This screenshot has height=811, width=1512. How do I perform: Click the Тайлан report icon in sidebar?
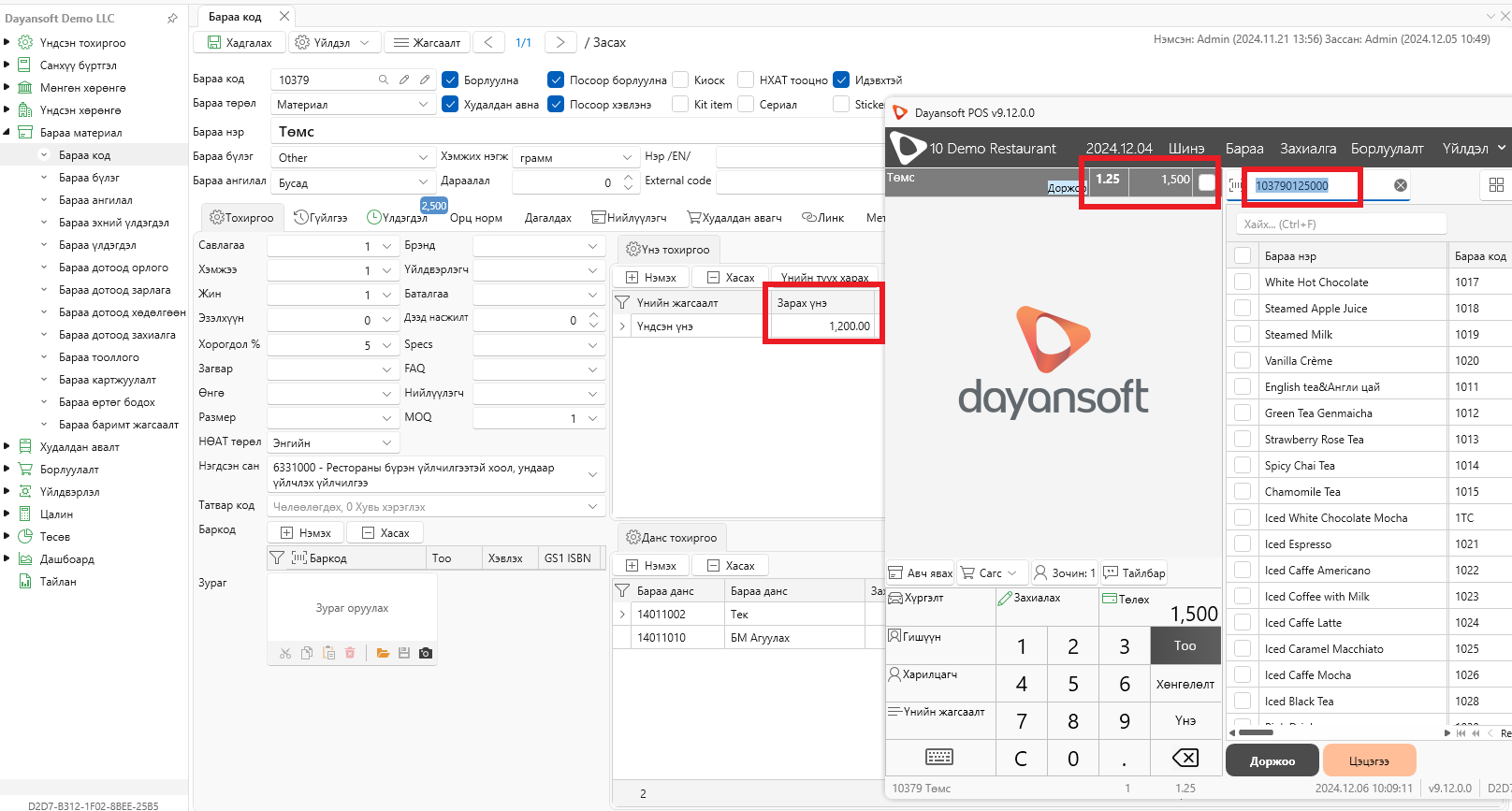25,582
